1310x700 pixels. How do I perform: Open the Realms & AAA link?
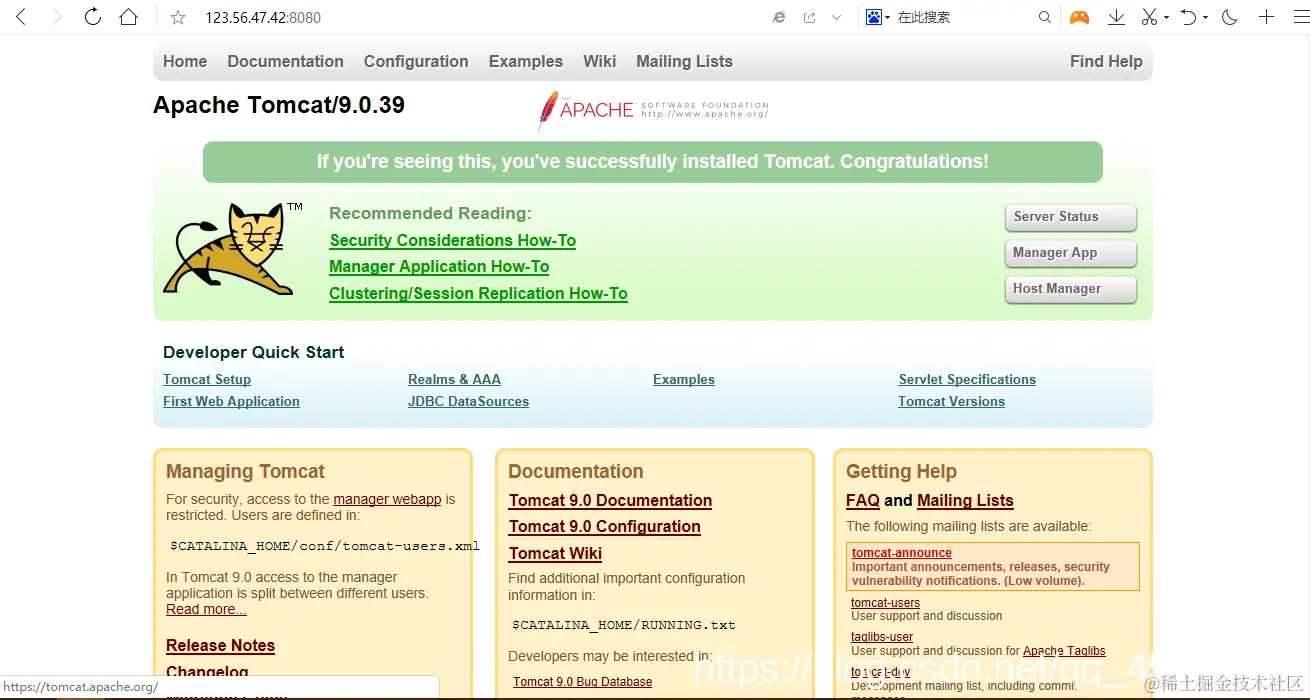click(x=454, y=379)
